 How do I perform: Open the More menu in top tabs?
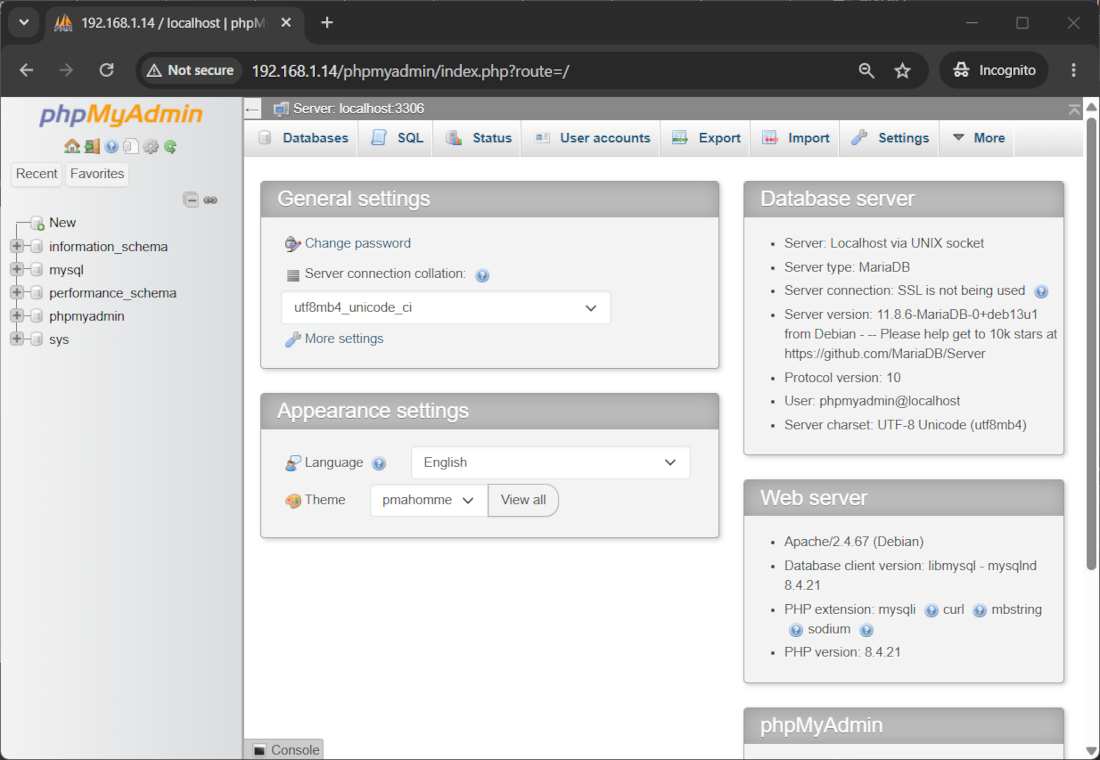tap(979, 138)
